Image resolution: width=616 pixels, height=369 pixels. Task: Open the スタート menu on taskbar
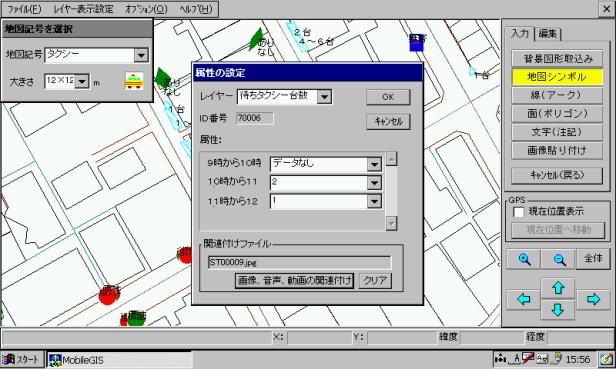(22, 359)
